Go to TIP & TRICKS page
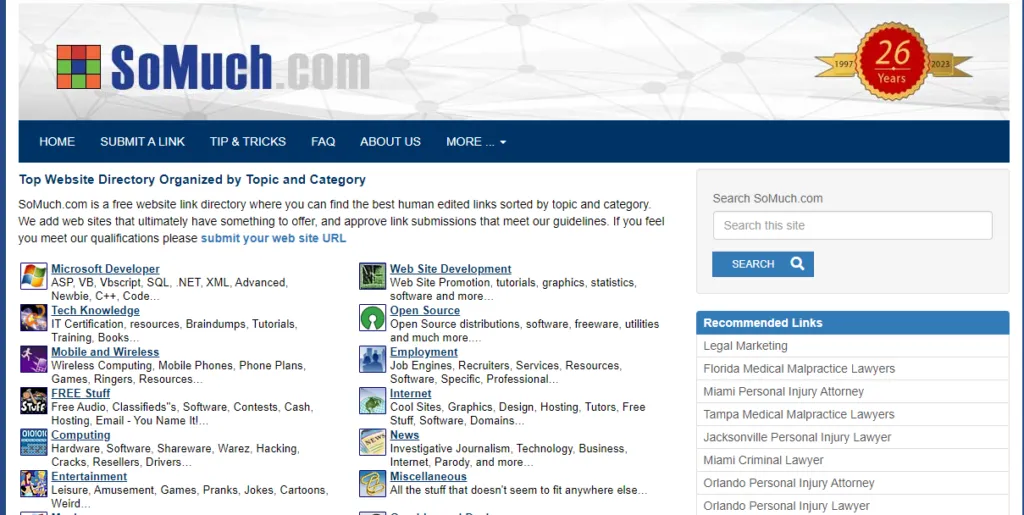This screenshot has height=515, width=1024. 248,142
